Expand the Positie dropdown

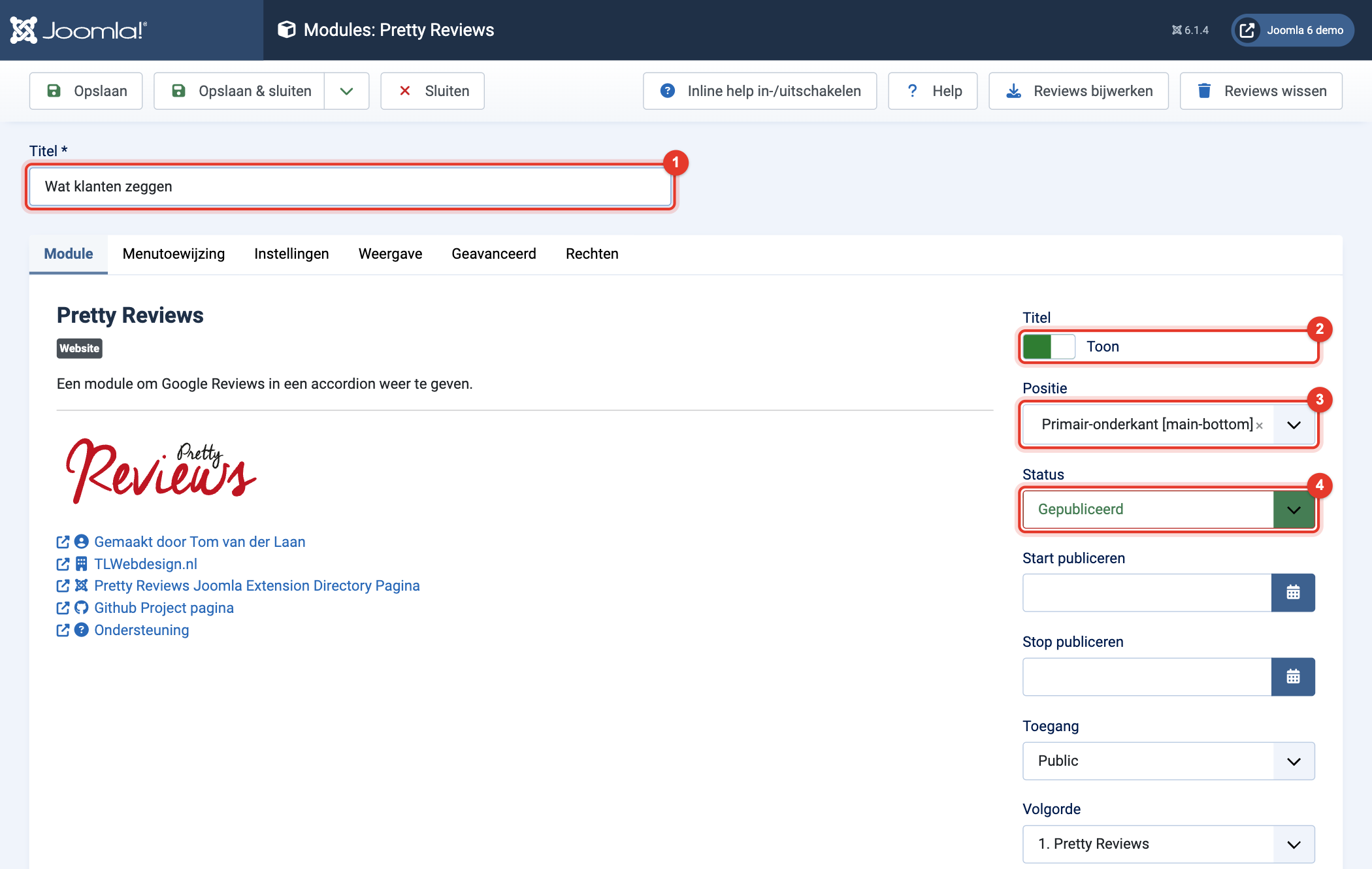[x=1294, y=425]
